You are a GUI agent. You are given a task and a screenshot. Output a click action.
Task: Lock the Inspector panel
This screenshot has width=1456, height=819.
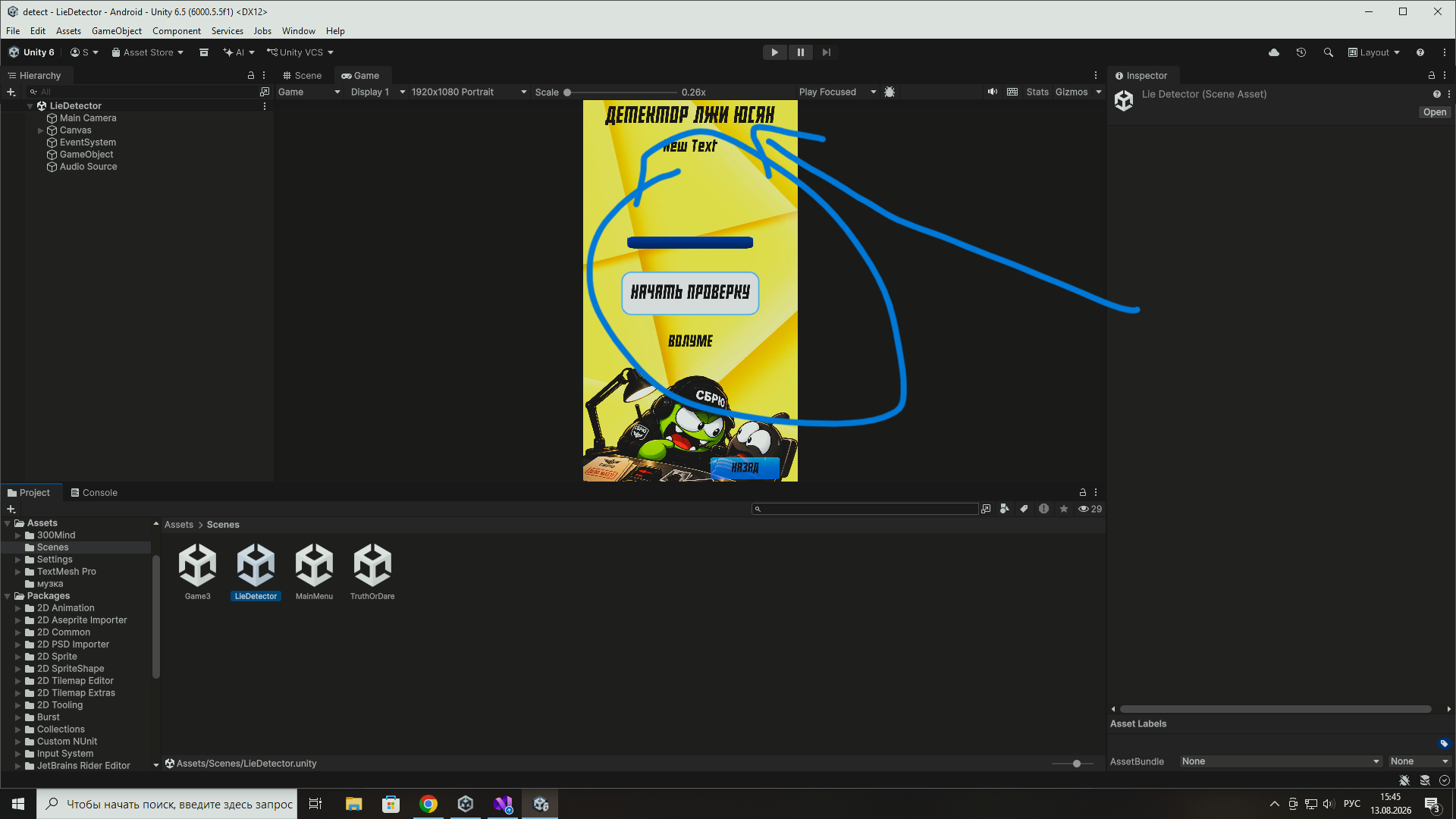[1432, 75]
